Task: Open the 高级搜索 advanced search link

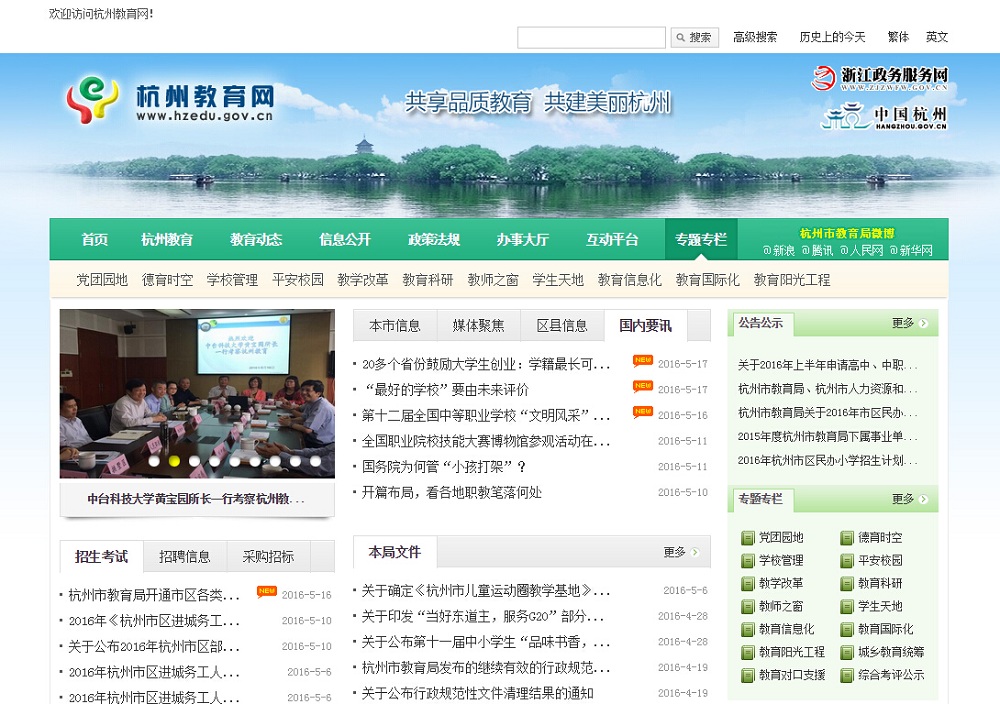Action: [755, 37]
